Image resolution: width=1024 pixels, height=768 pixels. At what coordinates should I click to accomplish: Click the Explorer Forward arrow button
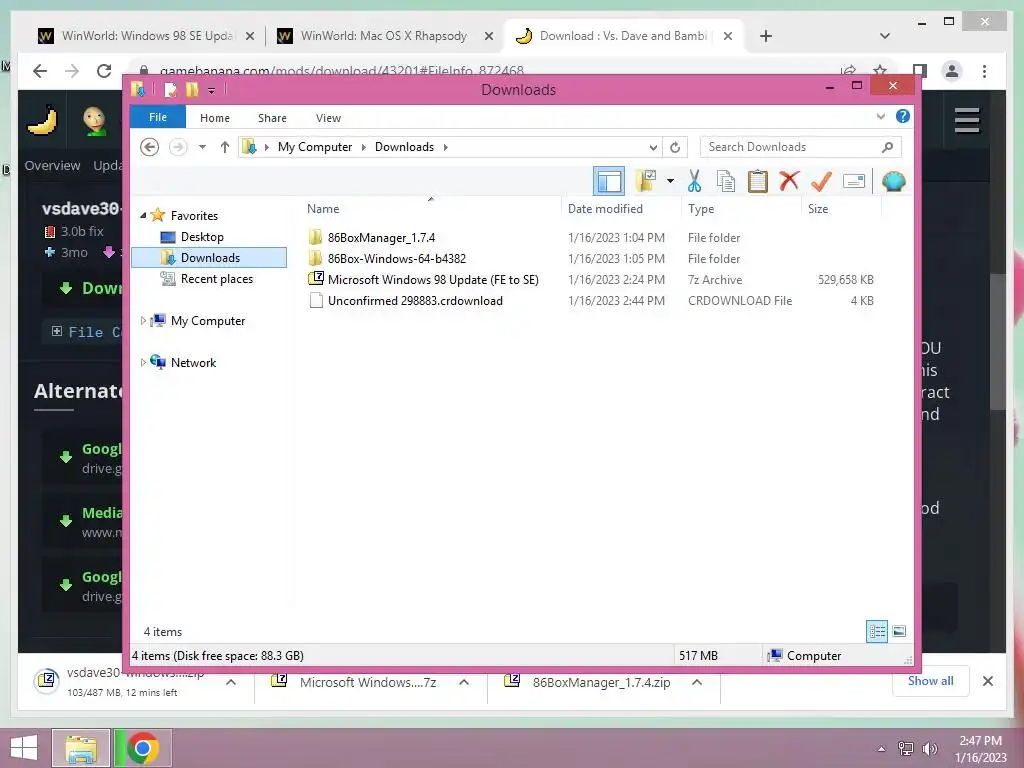[x=178, y=147]
